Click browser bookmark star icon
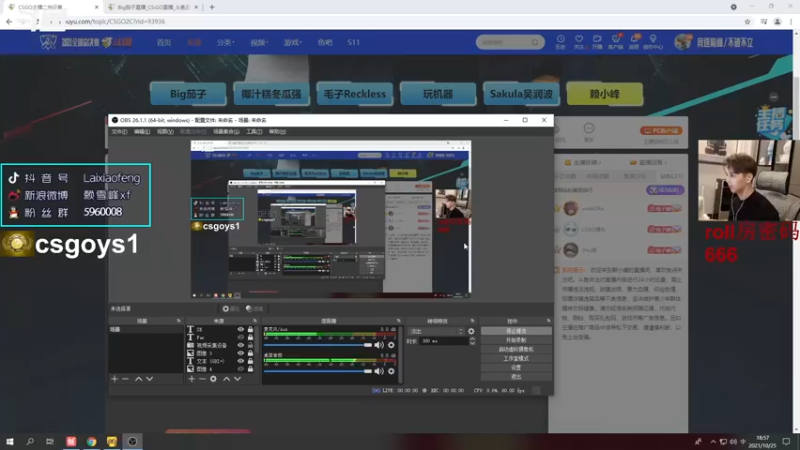Screen dimensions: 800x450 [x=747, y=21]
